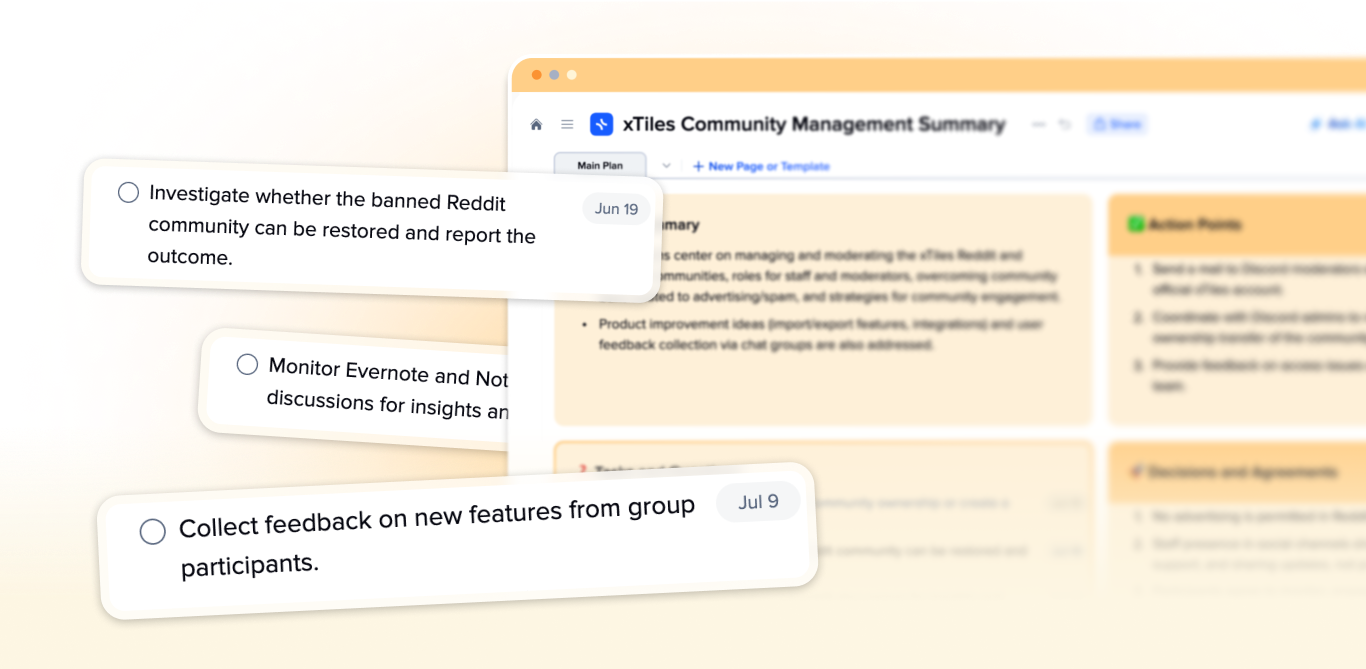Select the Main Plan tab
This screenshot has height=669, width=1366.
tap(600, 165)
